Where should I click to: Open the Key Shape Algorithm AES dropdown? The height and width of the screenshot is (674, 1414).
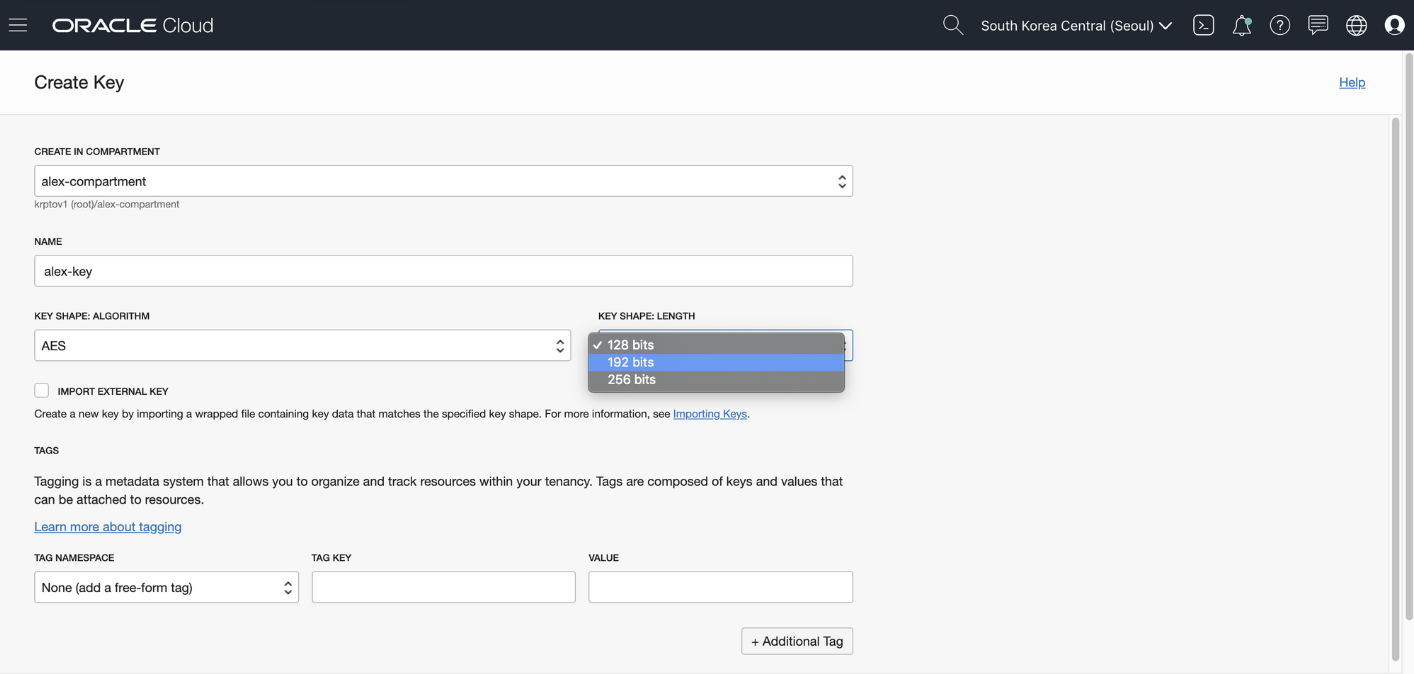[x=302, y=346]
